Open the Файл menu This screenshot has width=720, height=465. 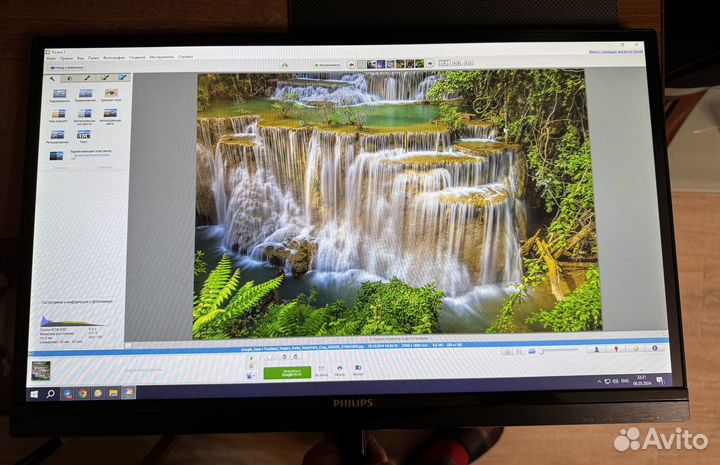tap(50, 58)
